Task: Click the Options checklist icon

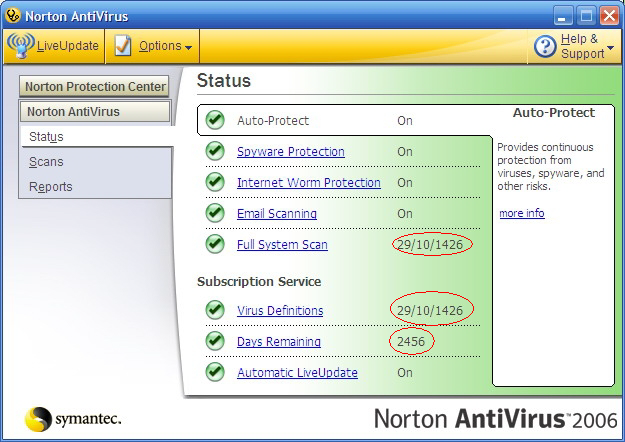Action: (122, 46)
